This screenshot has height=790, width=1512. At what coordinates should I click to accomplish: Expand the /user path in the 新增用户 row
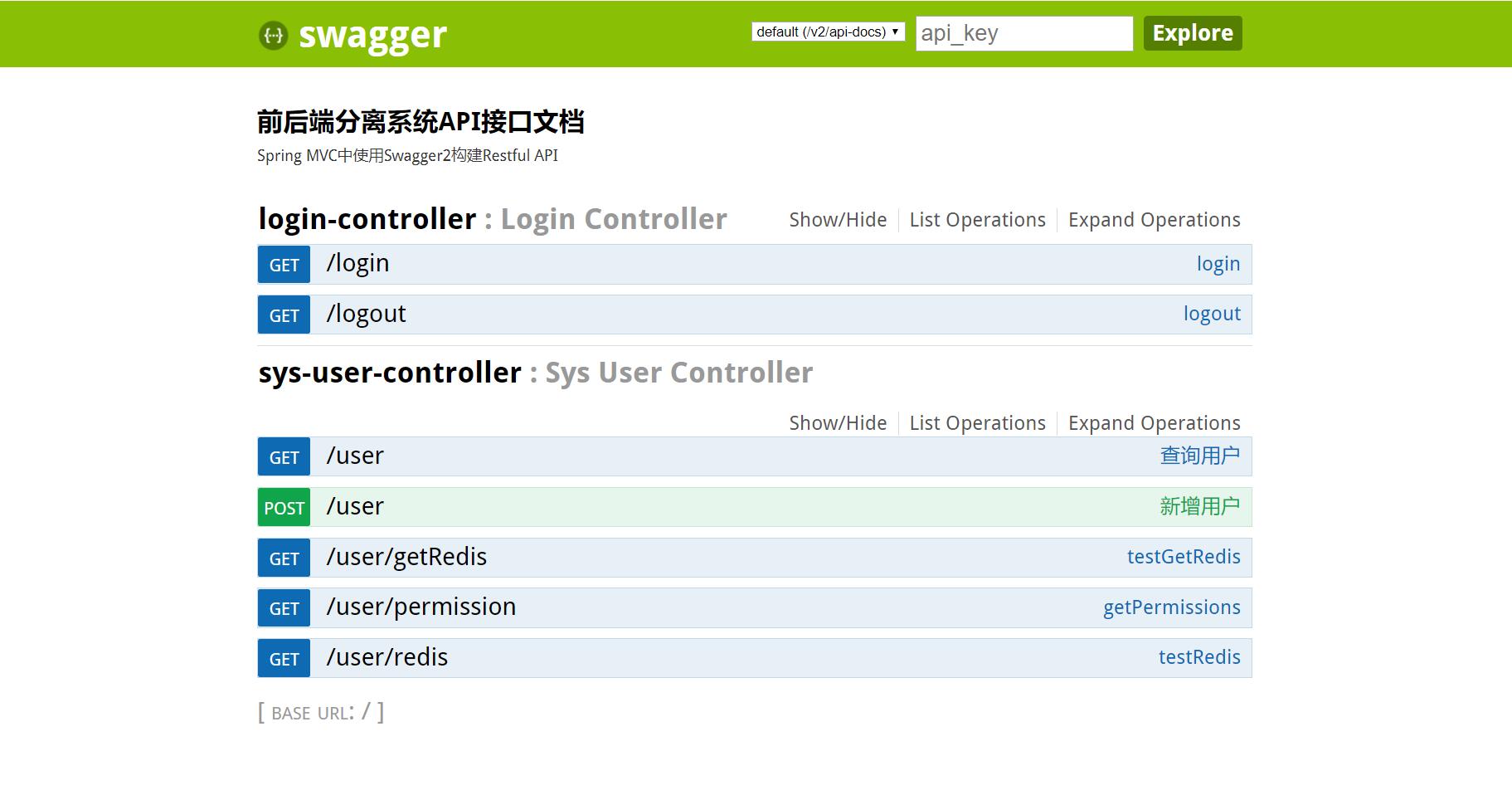(x=355, y=506)
